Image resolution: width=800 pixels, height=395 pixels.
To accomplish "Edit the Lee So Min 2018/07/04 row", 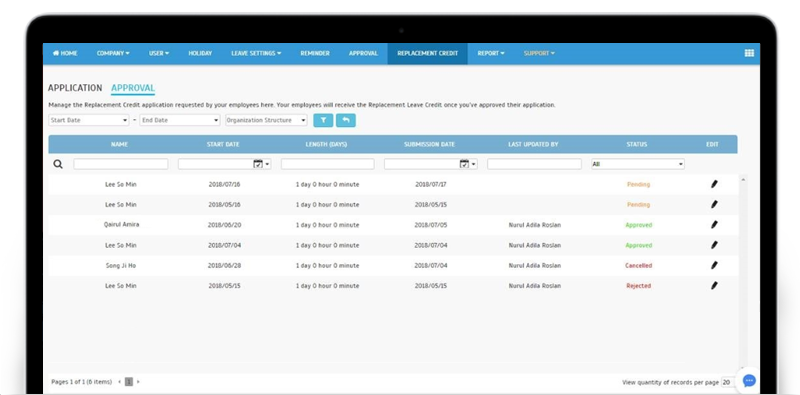I will (x=714, y=245).
